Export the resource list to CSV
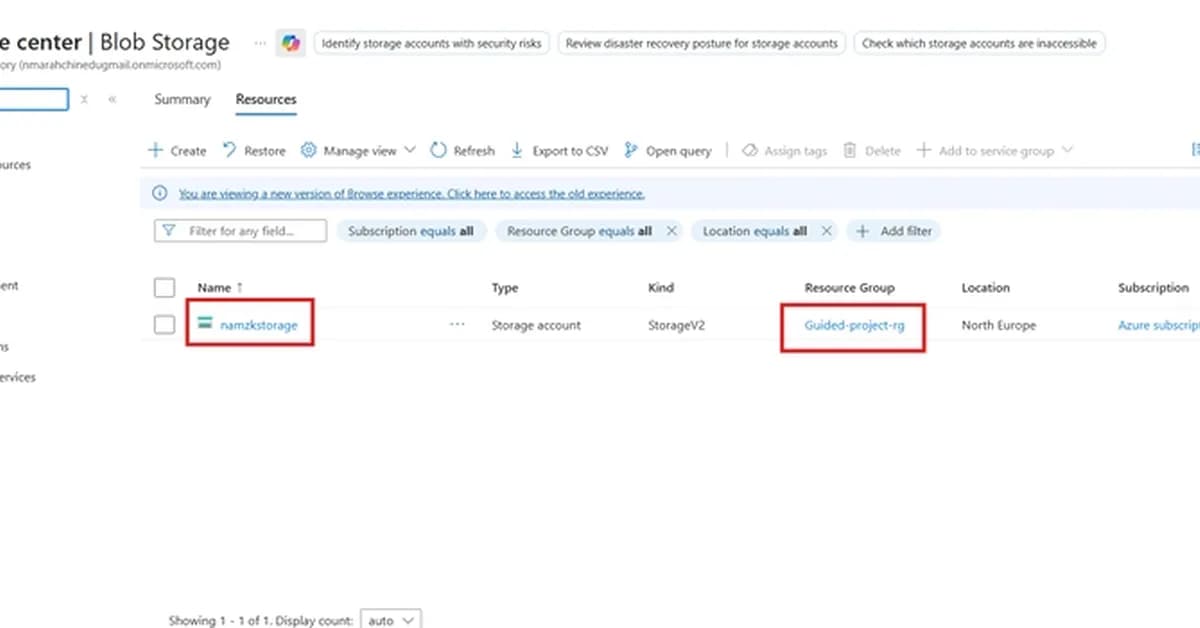The image size is (1200, 628). pyautogui.click(x=518, y=150)
